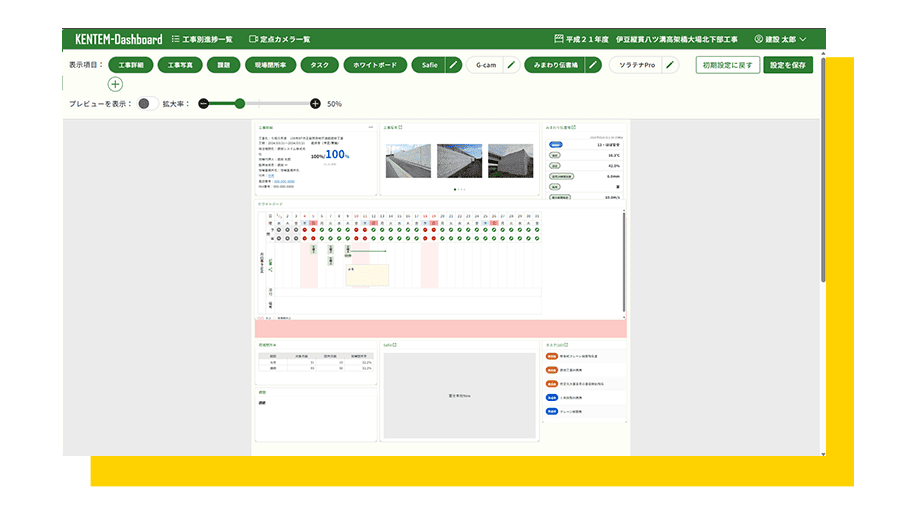Screen dimensions: 916x515
Task: Click the 初期設定に戻す button
Action: coord(728,65)
